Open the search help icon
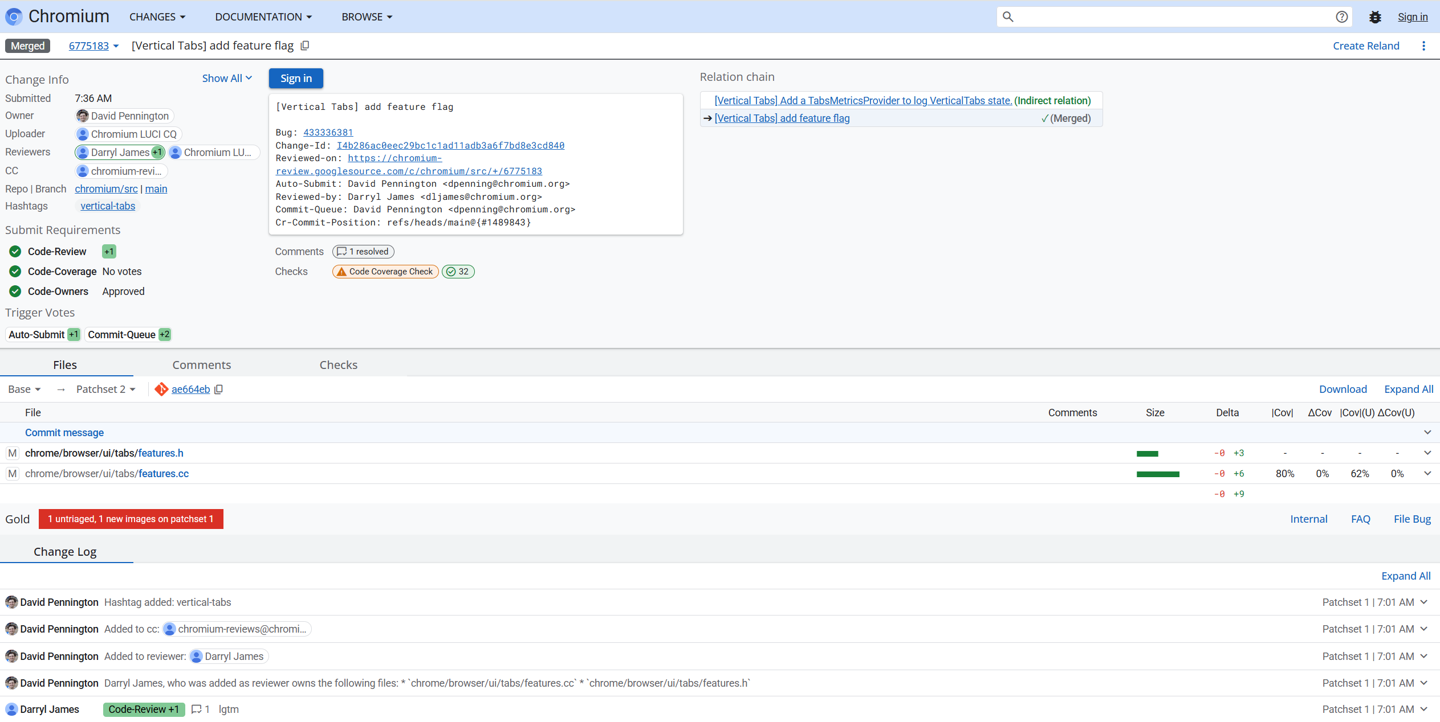This screenshot has height=722, width=1440. click(1342, 17)
